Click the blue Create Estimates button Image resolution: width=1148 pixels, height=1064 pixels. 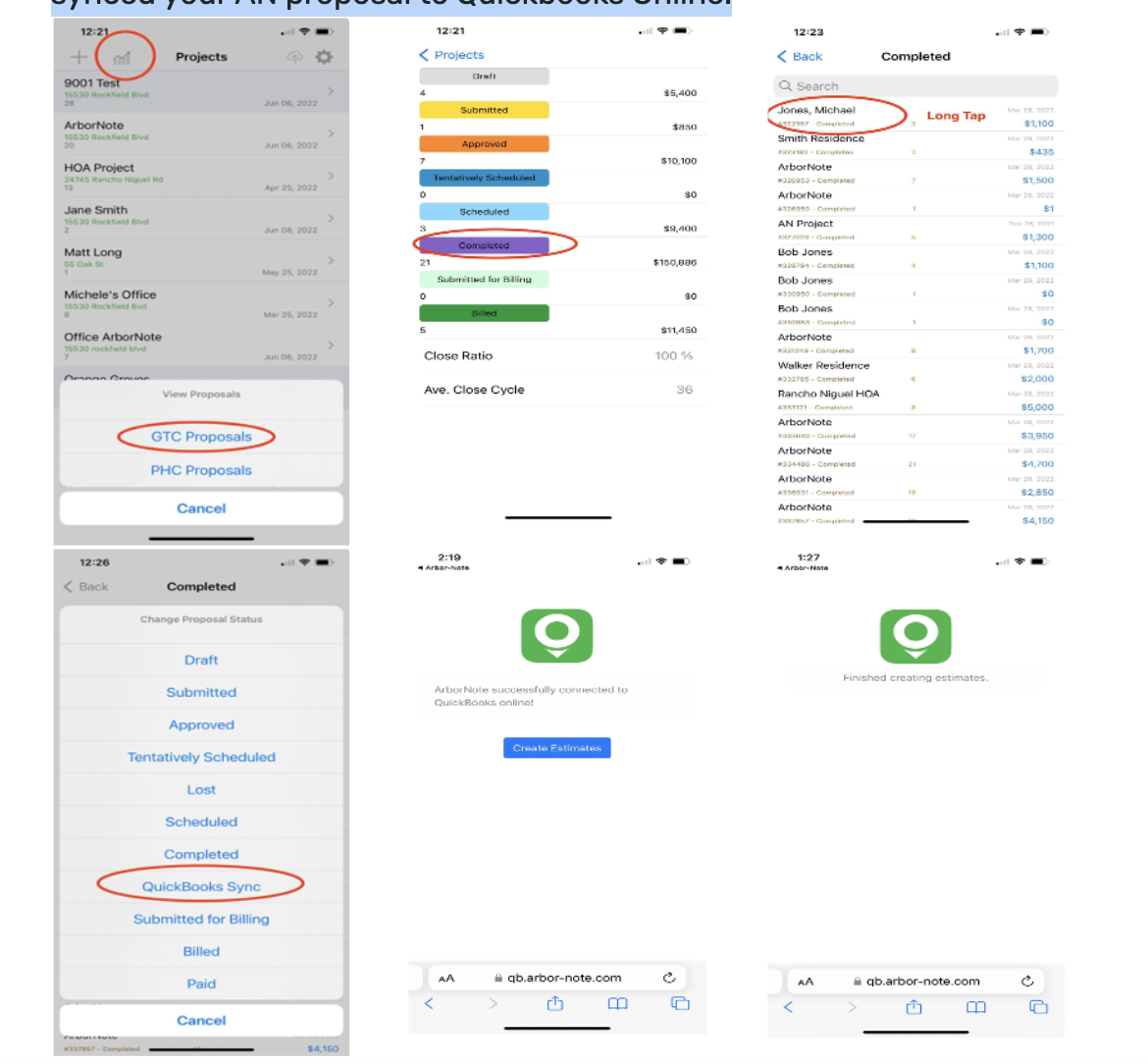(557, 748)
